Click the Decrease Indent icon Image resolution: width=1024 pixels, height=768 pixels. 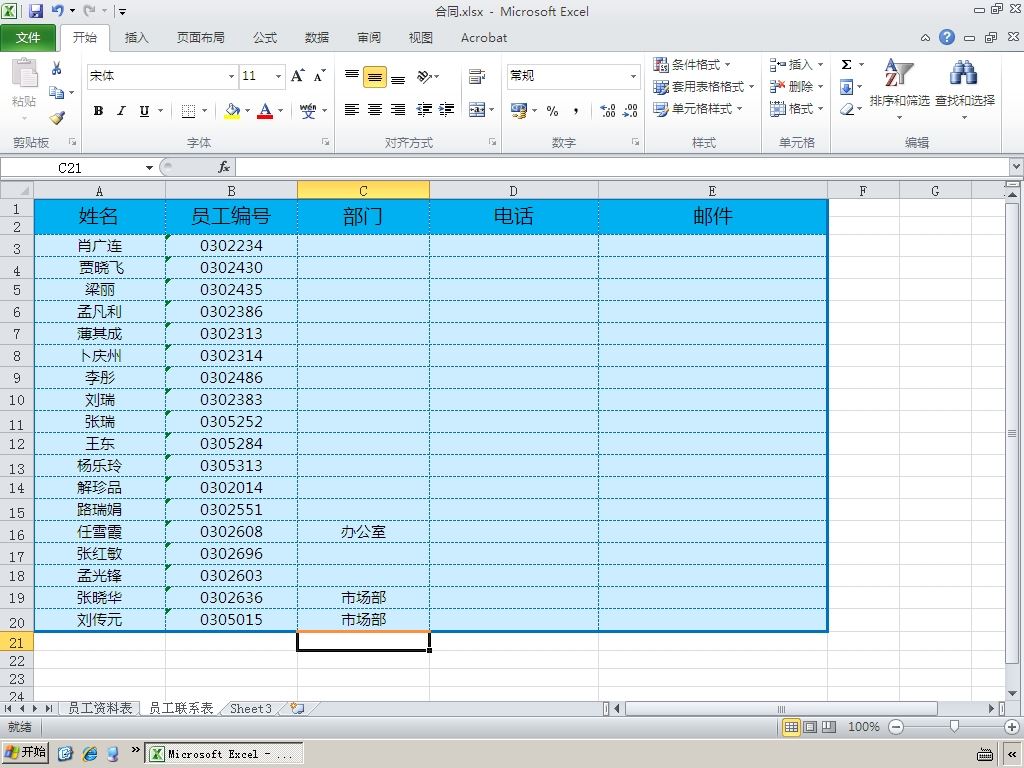pyautogui.click(x=424, y=110)
